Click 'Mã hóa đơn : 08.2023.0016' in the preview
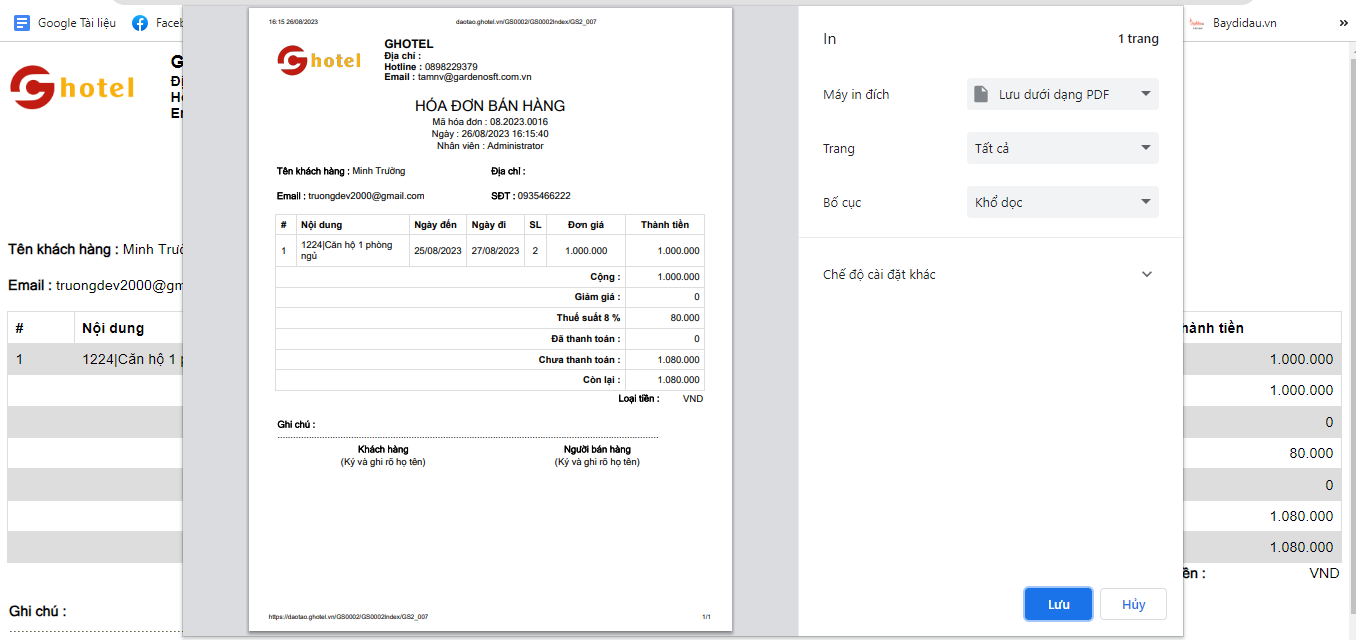The image size is (1356, 640). click(490, 122)
